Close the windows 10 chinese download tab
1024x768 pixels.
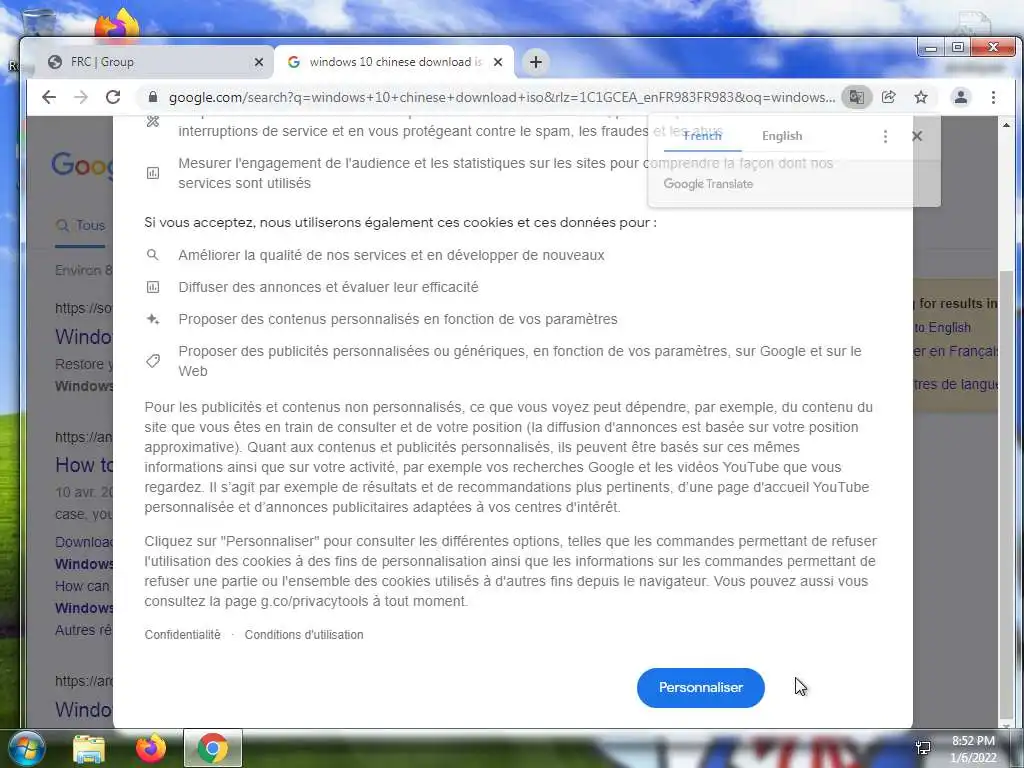(x=498, y=62)
